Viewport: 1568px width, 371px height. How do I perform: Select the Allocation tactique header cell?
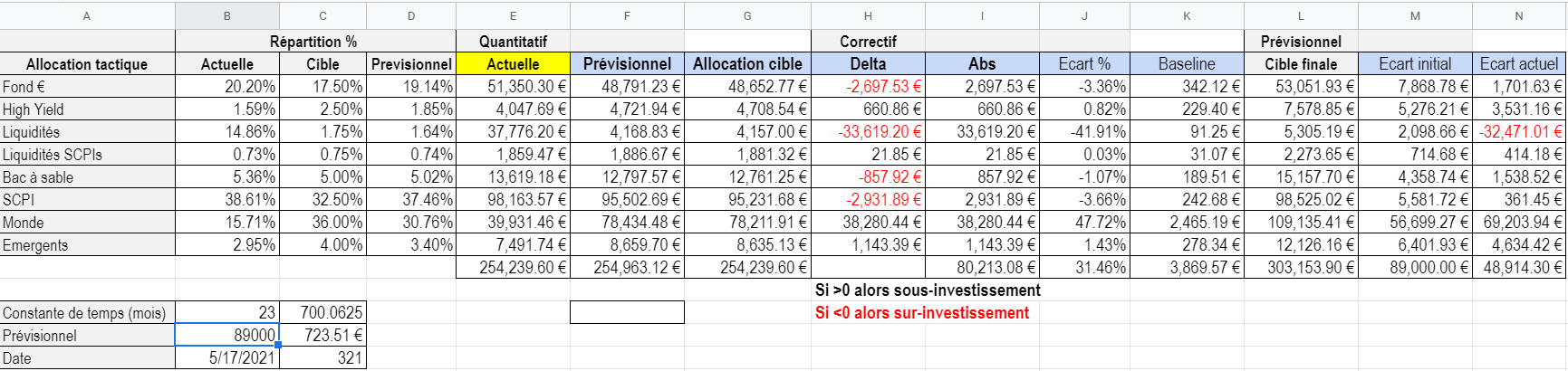[x=87, y=64]
